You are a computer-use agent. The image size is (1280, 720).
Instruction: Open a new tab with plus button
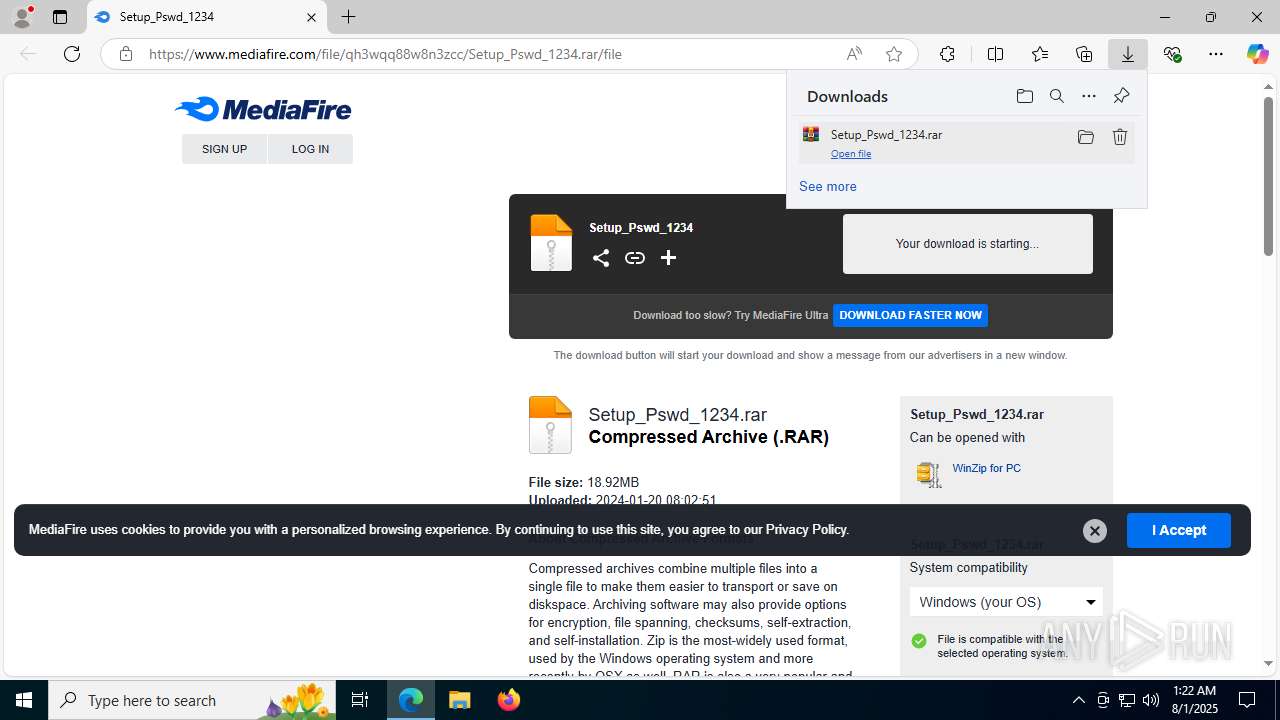pyautogui.click(x=348, y=17)
